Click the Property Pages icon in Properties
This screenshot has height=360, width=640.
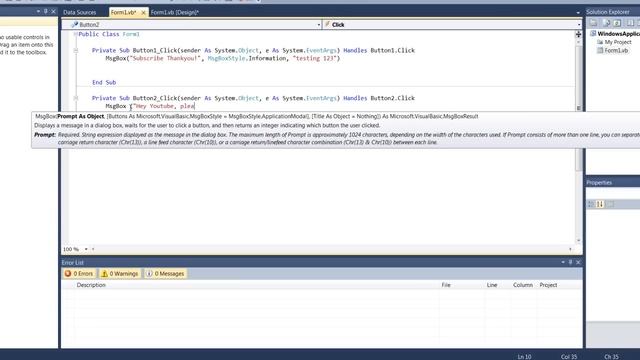click(611, 204)
